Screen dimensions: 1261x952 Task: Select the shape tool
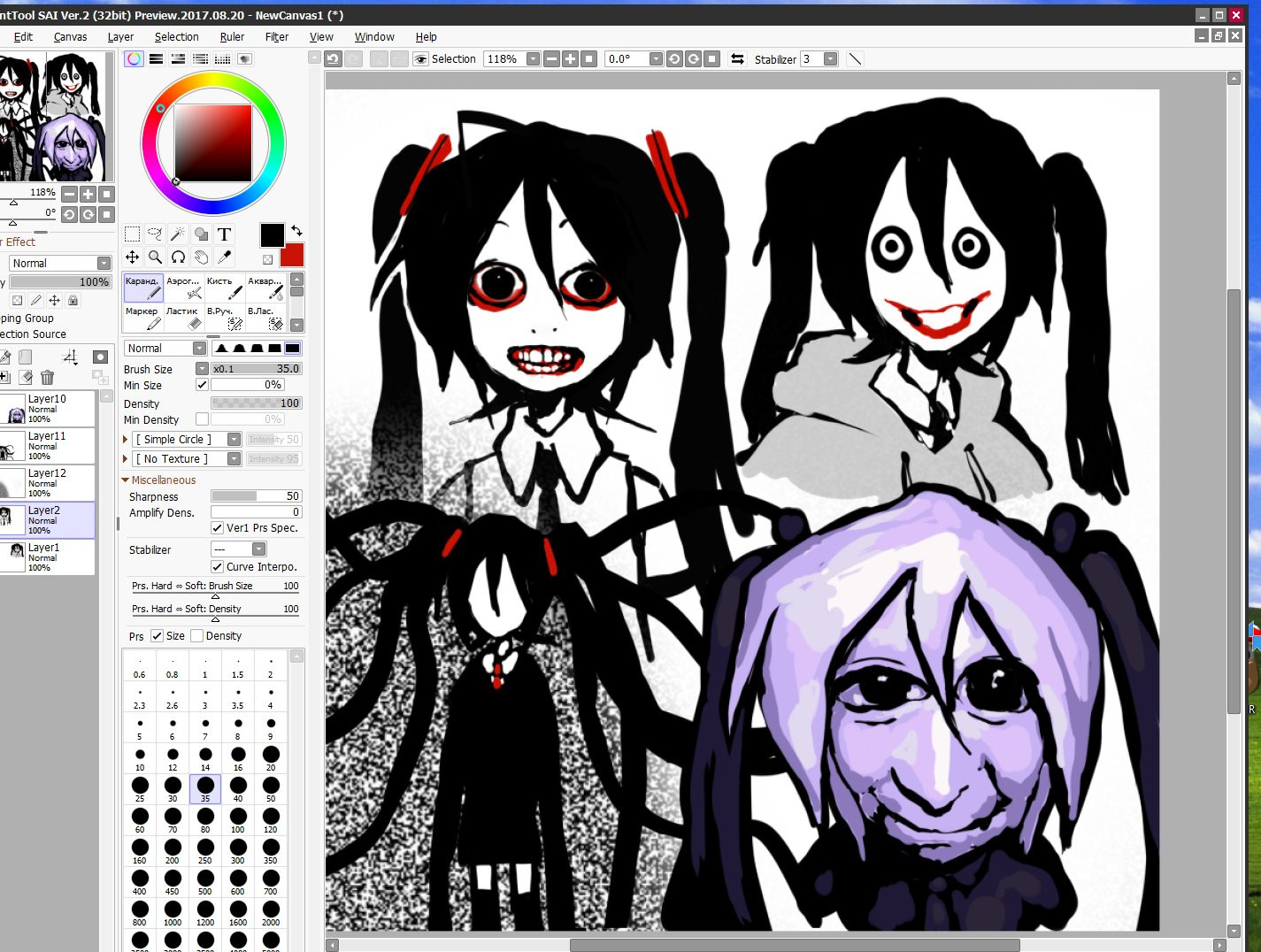coord(201,234)
